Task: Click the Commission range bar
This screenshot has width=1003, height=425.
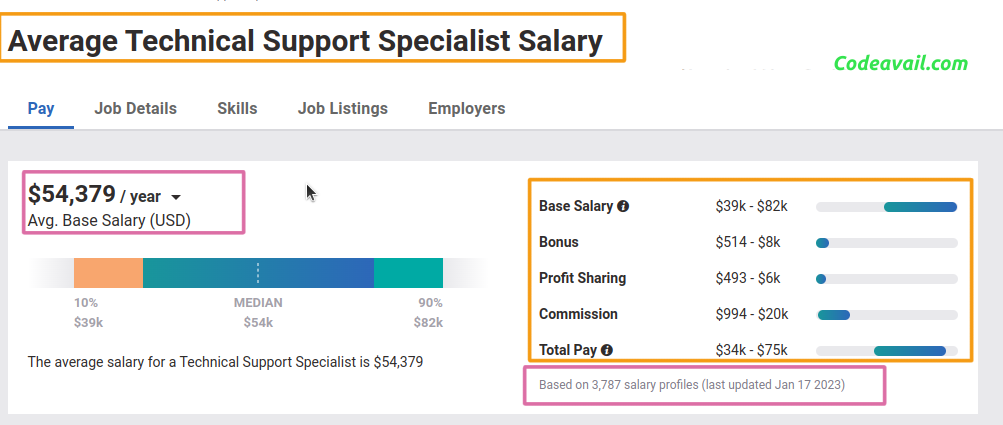Action: pos(887,315)
